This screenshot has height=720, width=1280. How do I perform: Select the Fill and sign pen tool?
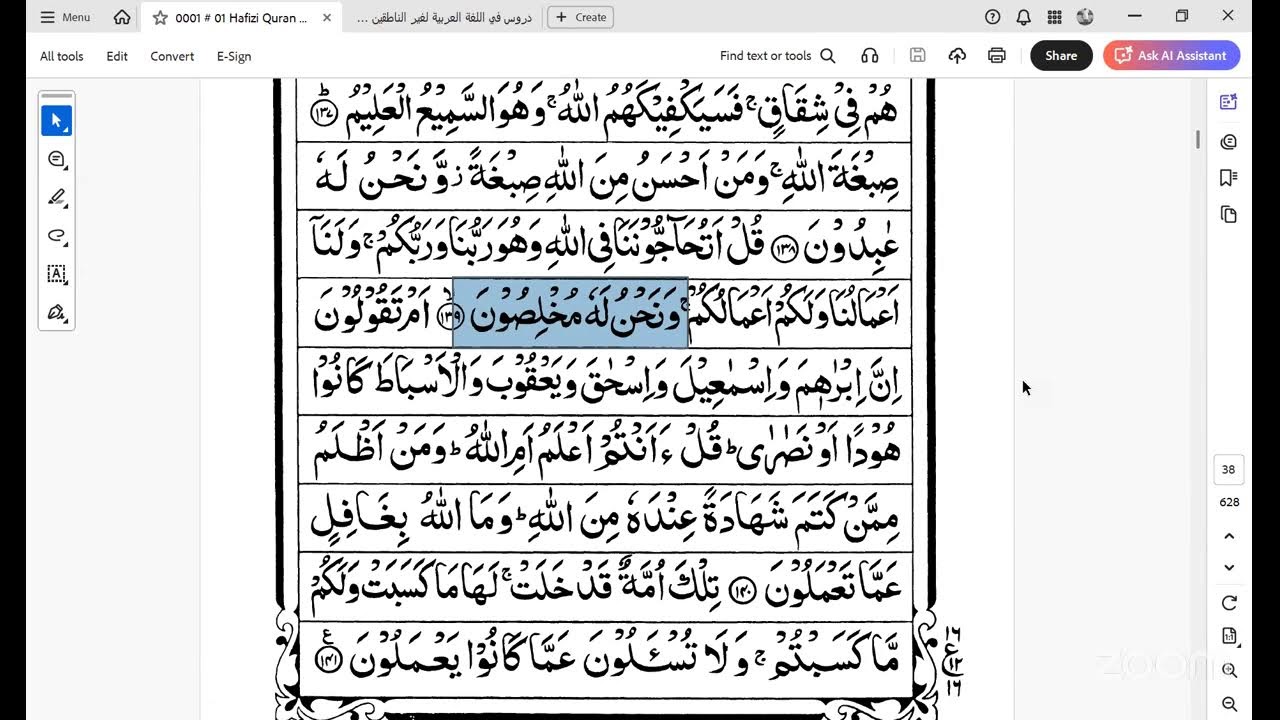[x=56, y=313]
